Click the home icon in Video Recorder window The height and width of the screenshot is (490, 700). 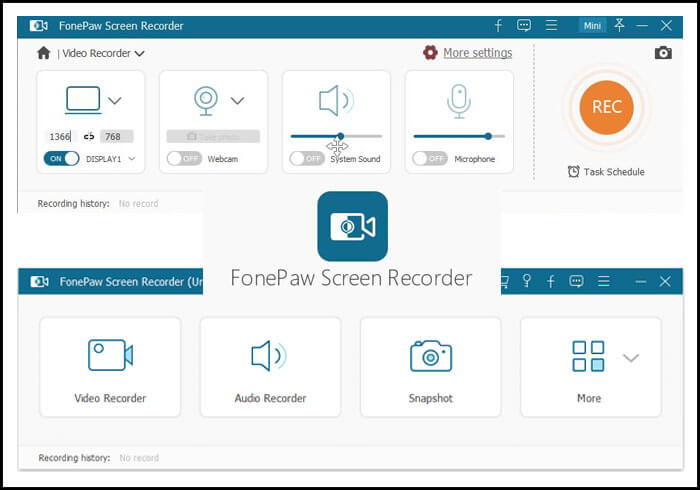[x=43, y=53]
